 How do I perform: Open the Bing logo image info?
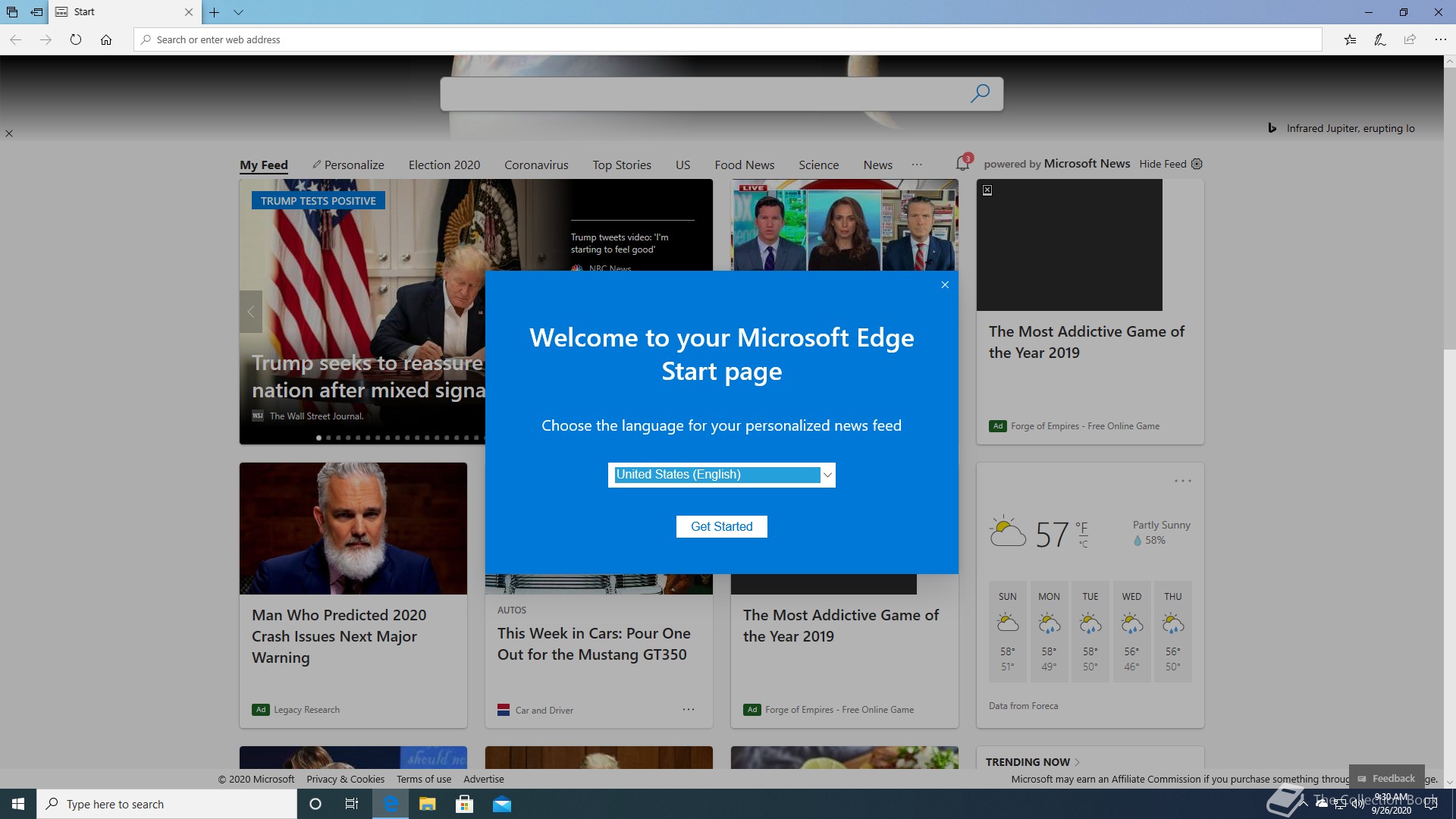[1272, 128]
